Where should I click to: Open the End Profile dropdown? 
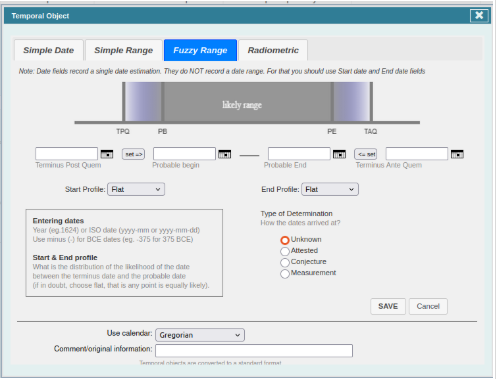tap(330, 189)
